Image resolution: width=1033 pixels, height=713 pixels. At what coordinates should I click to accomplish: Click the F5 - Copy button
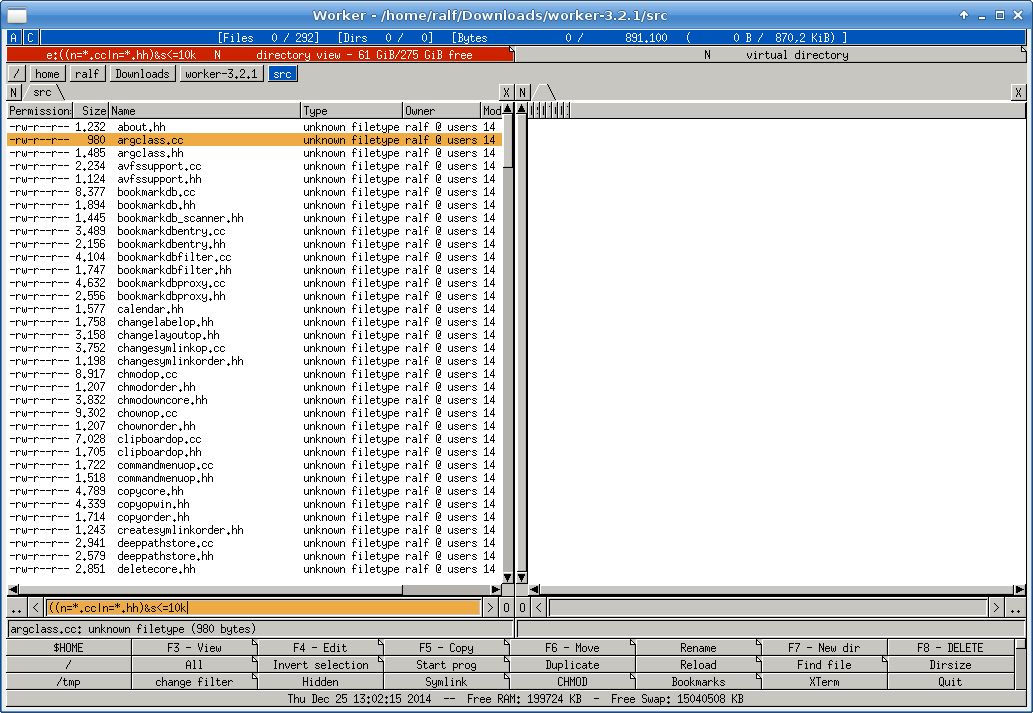(x=446, y=647)
